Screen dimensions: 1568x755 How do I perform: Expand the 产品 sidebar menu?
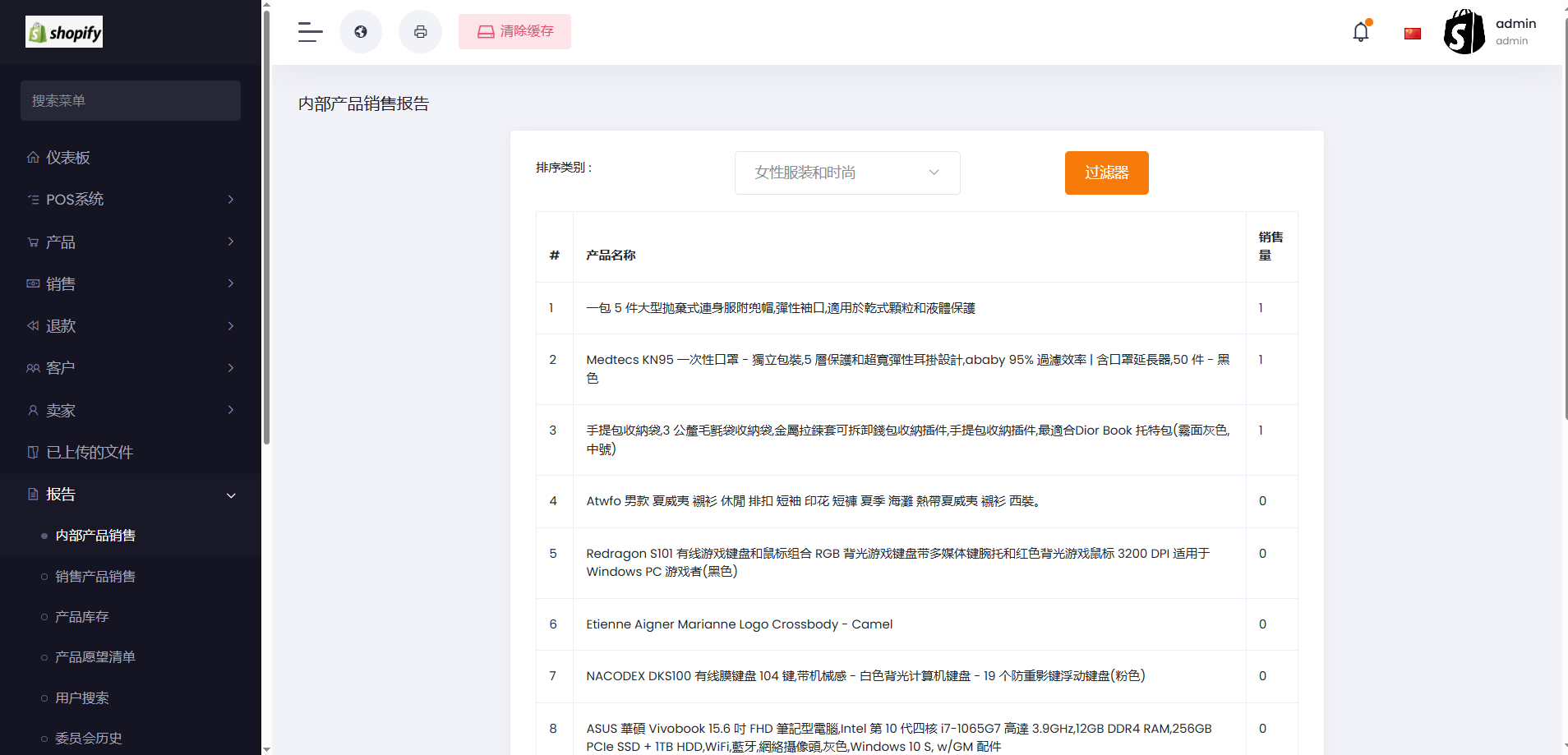point(130,242)
